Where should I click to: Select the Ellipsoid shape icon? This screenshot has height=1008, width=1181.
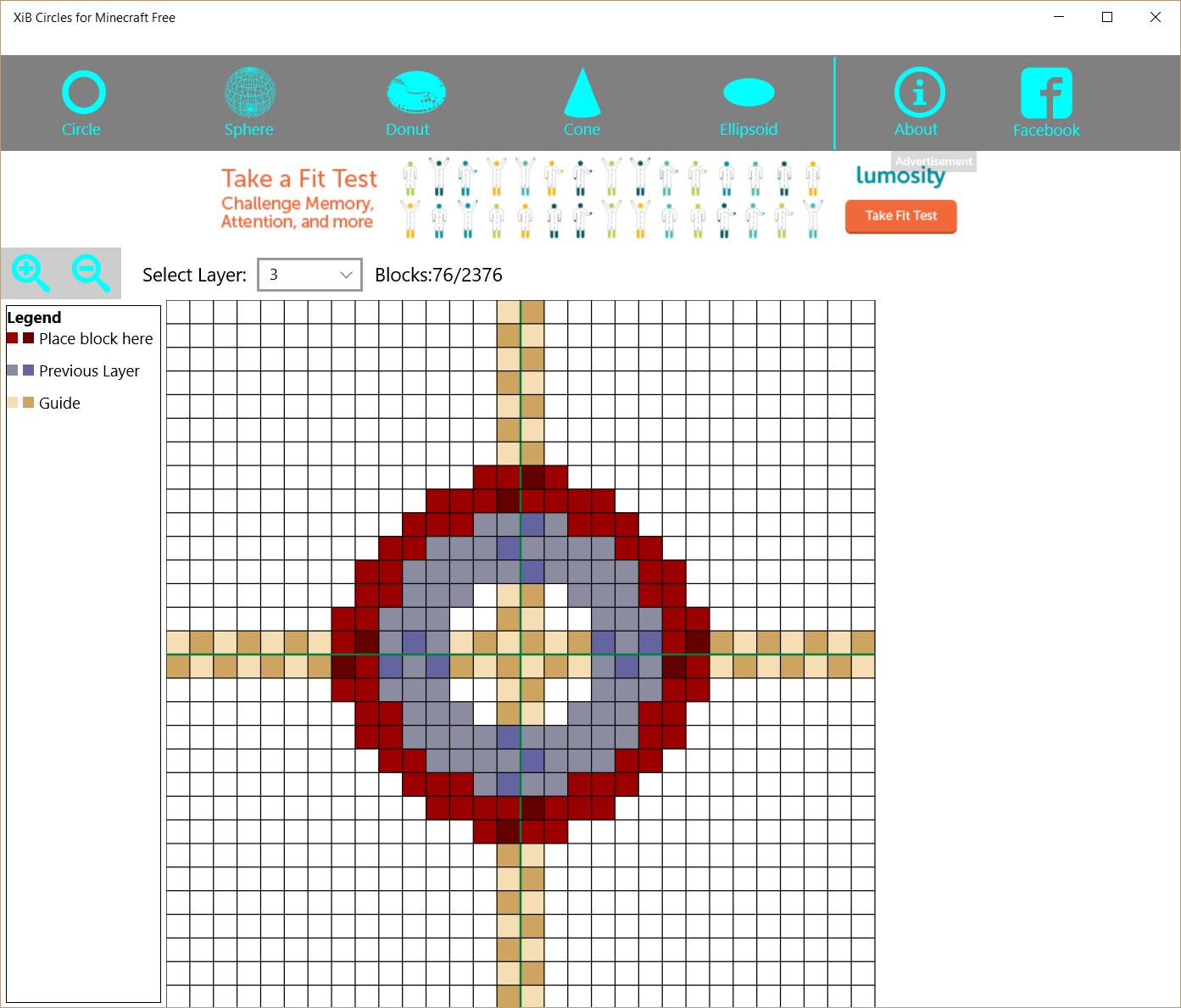point(749,92)
